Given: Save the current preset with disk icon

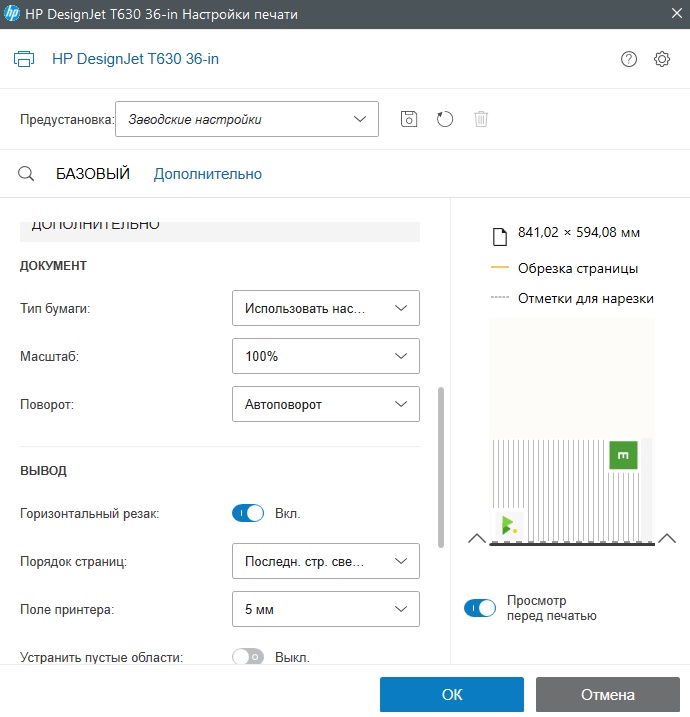Looking at the screenshot, I should tap(408, 119).
